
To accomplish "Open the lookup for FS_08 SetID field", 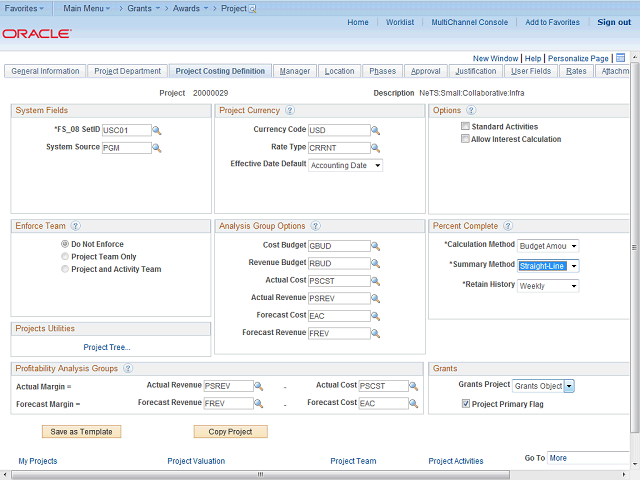I will [x=157, y=130].
